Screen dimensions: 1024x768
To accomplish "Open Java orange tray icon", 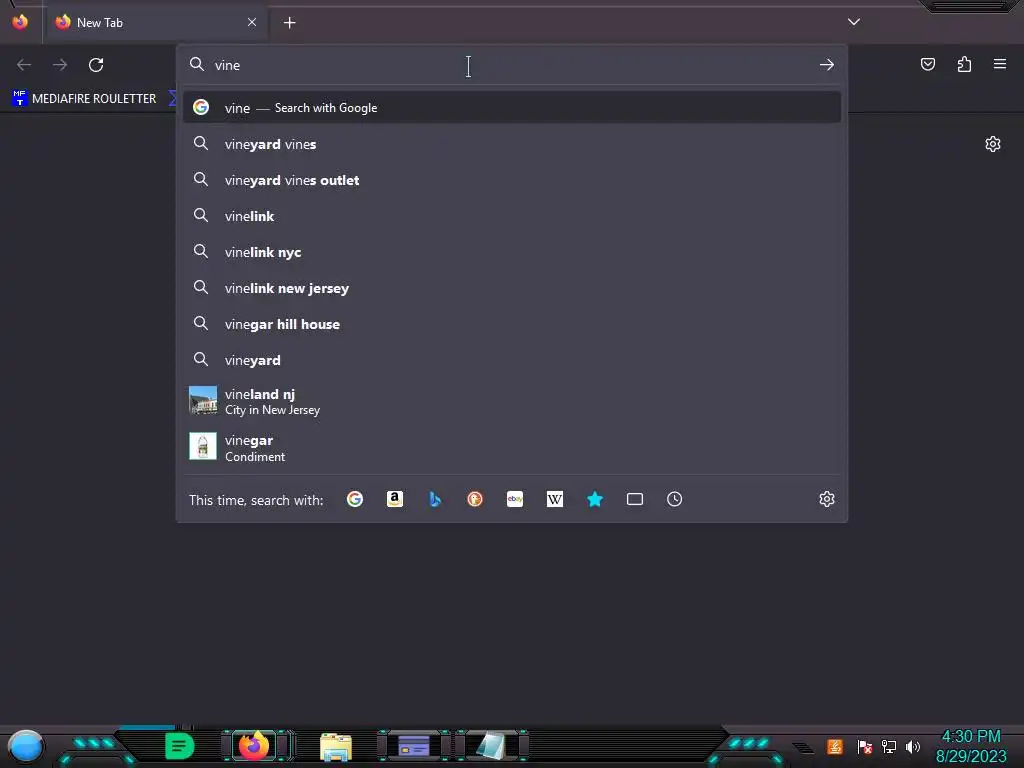I will tap(835, 746).
